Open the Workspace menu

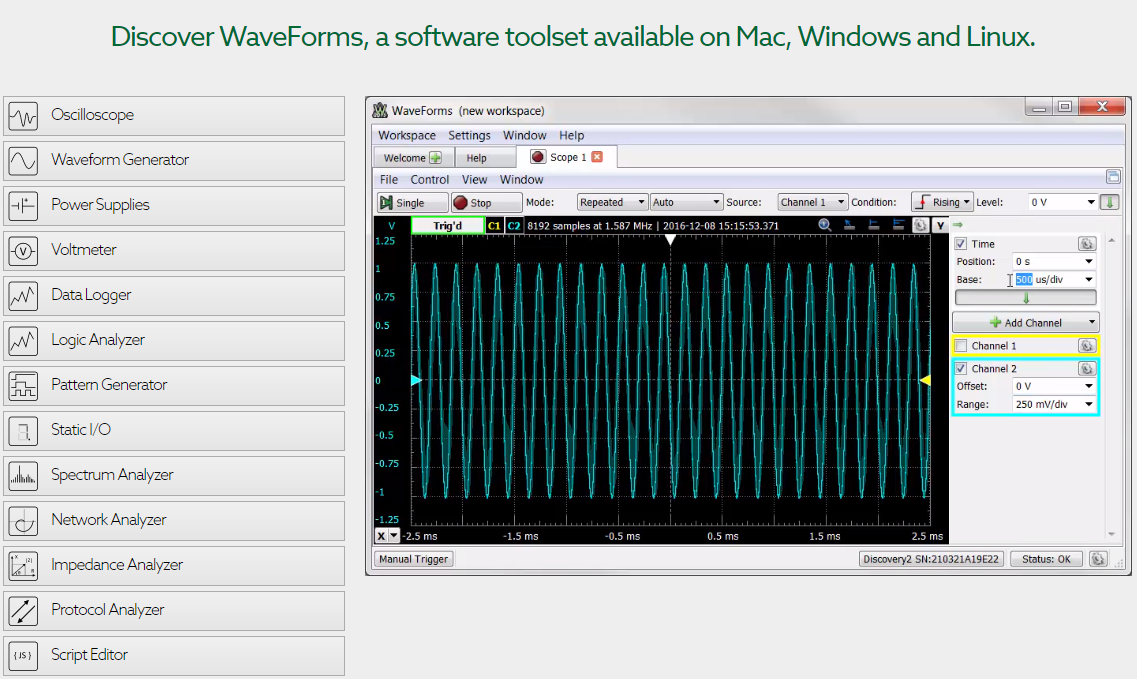pyautogui.click(x=407, y=136)
